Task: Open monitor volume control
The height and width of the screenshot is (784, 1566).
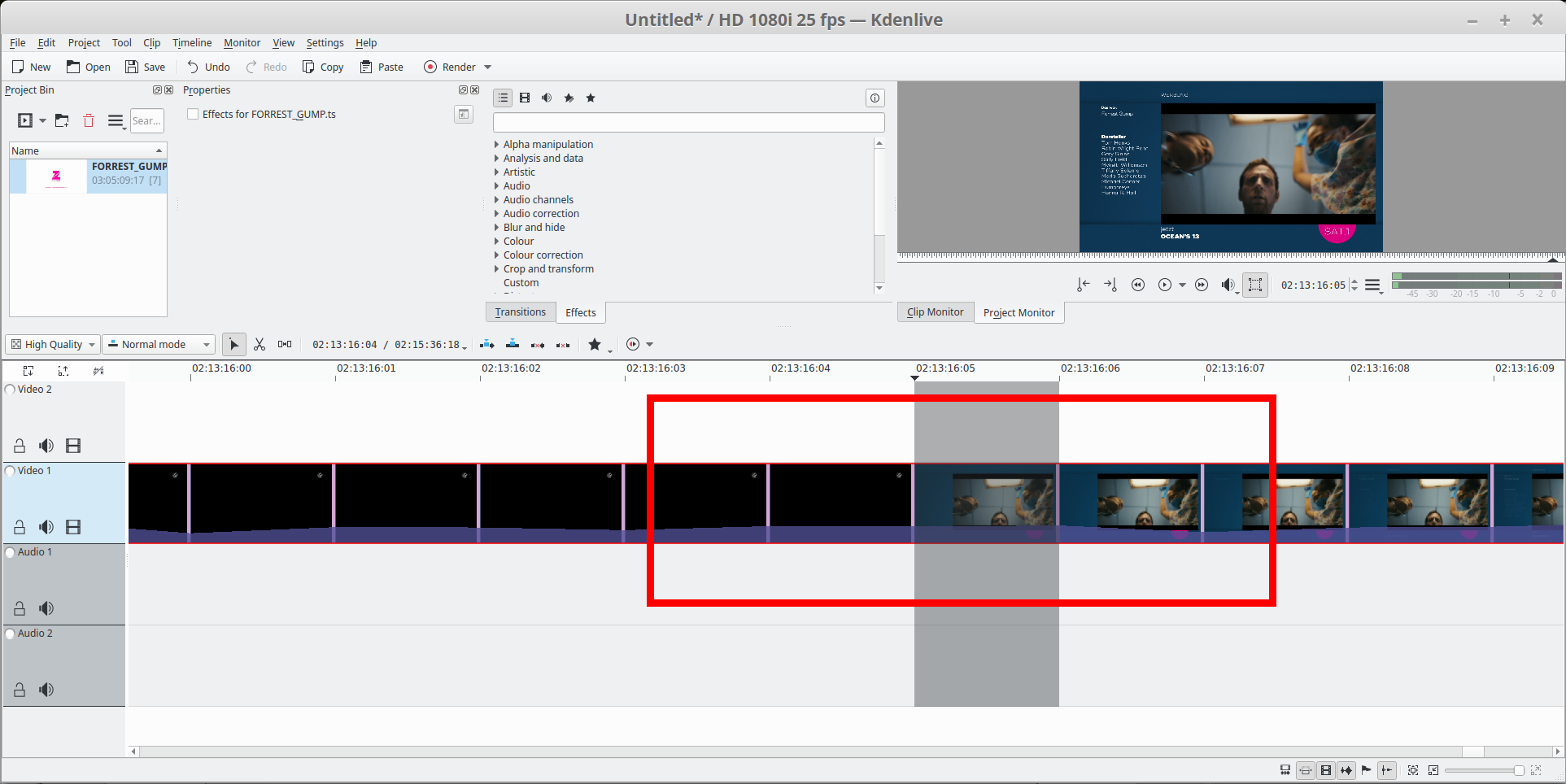Action: 1228,285
